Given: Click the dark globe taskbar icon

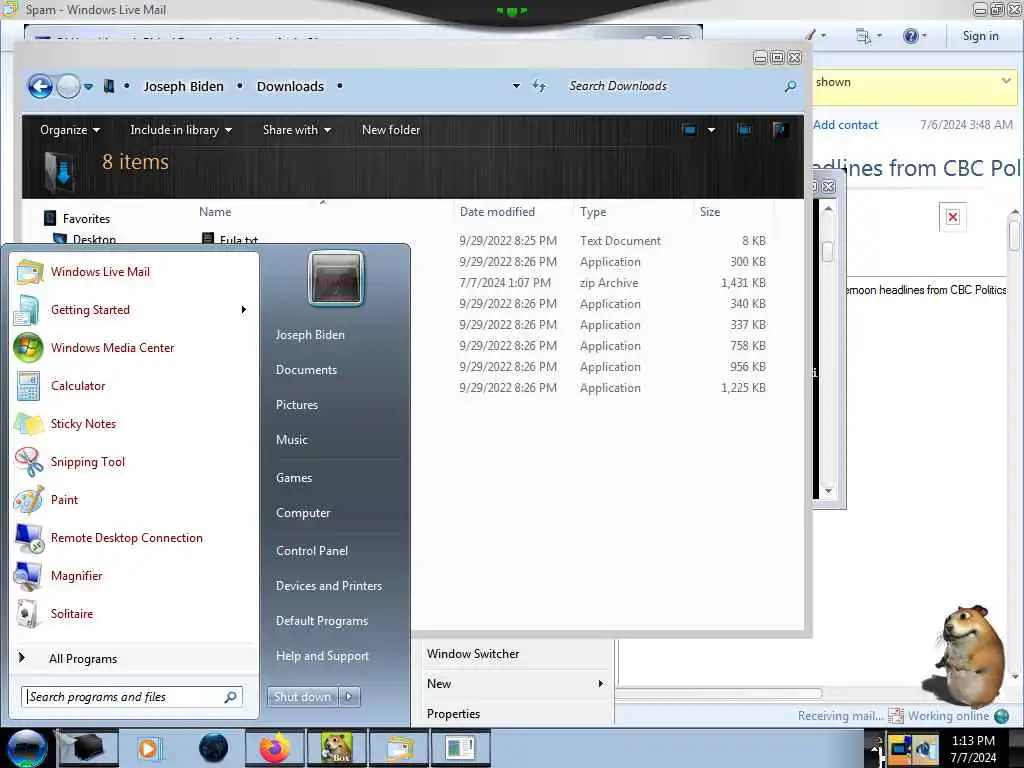Looking at the screenshot, I should (213, 748).
